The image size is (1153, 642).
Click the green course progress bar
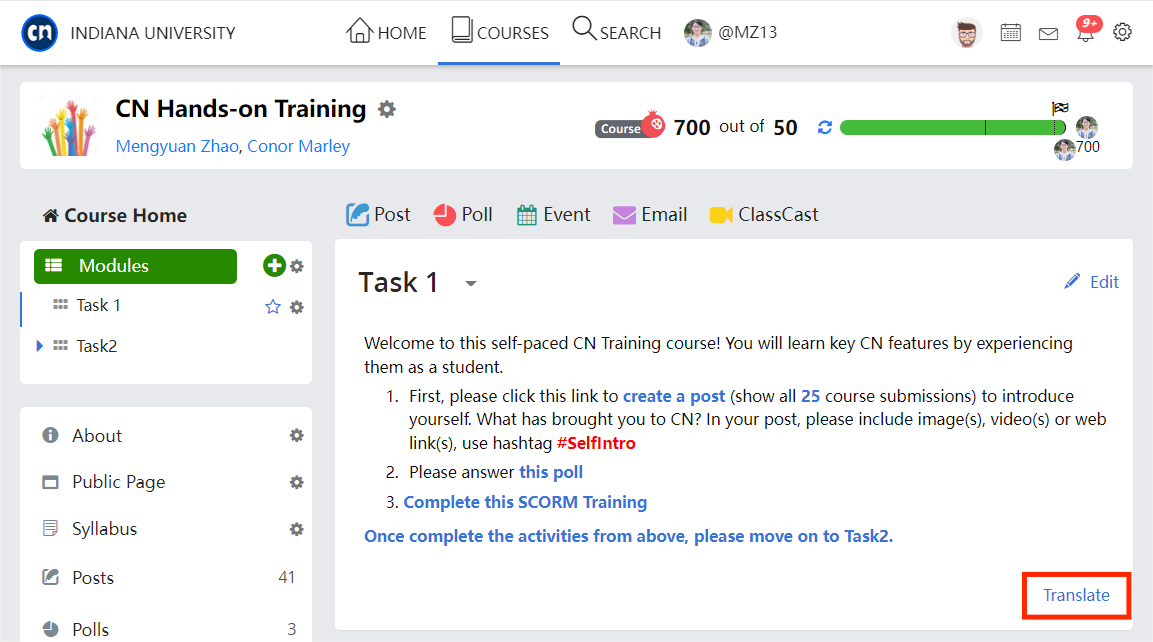coord(952,127)
